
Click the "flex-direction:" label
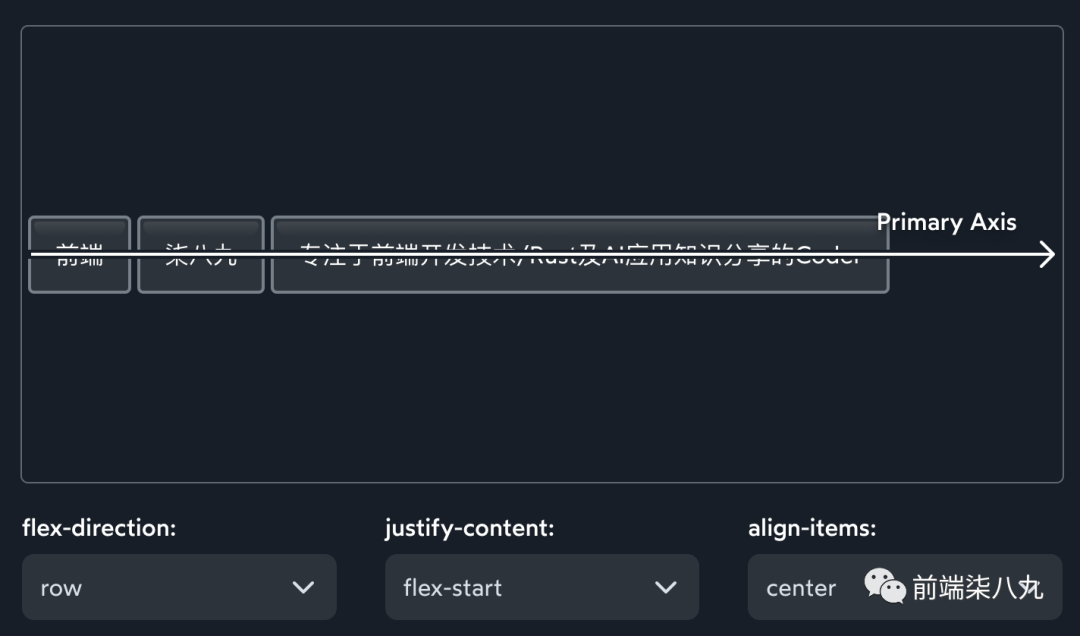[99, 528]
